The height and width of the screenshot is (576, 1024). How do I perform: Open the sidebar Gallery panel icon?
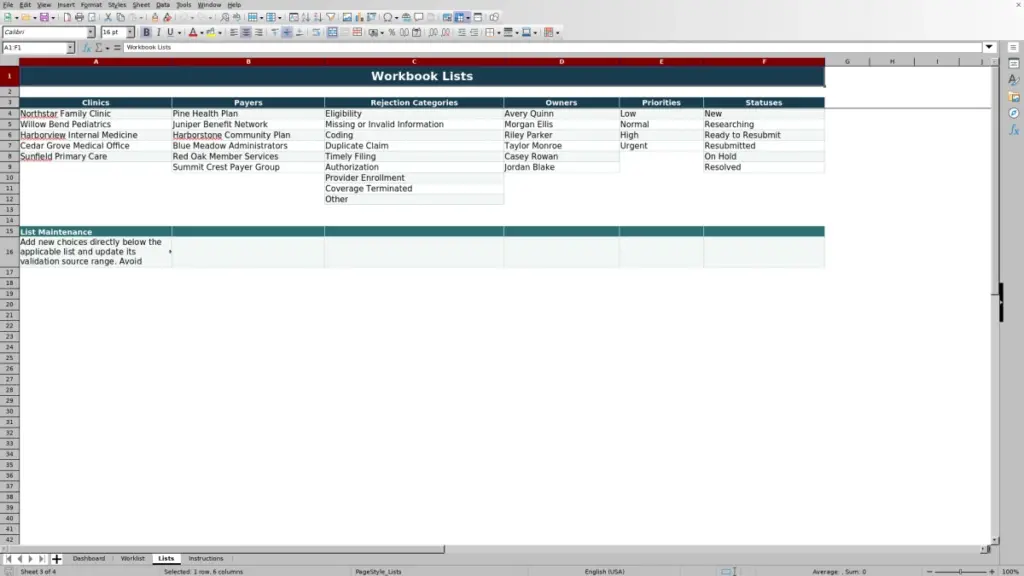(1014, 97)
